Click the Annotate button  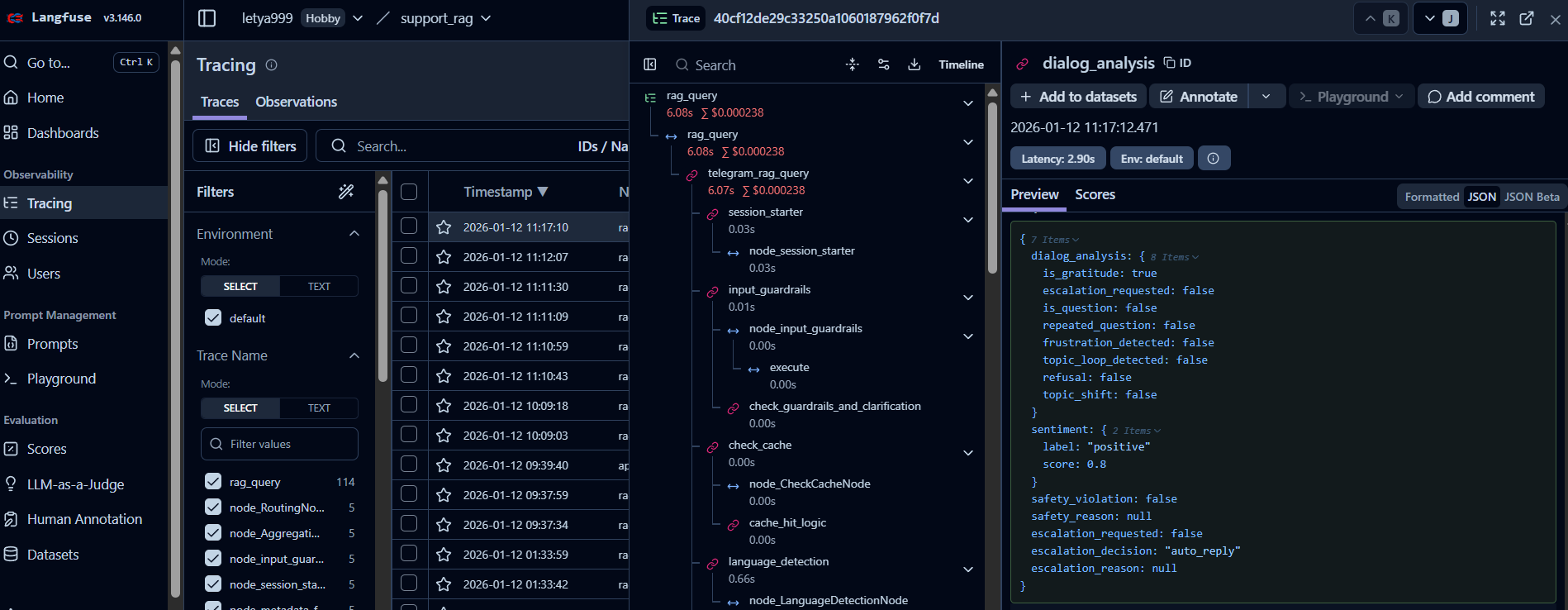point(1199,97)
